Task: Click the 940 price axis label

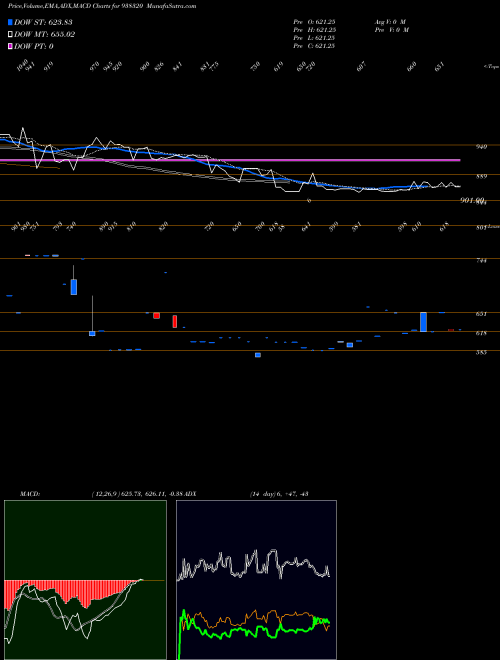Action: tap(481, 146)
